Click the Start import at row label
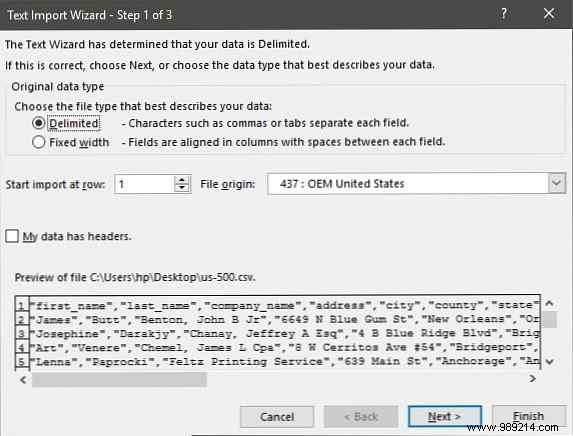Image resolution: width=573 pixels, height=436 pixels. tap(55, 185)
